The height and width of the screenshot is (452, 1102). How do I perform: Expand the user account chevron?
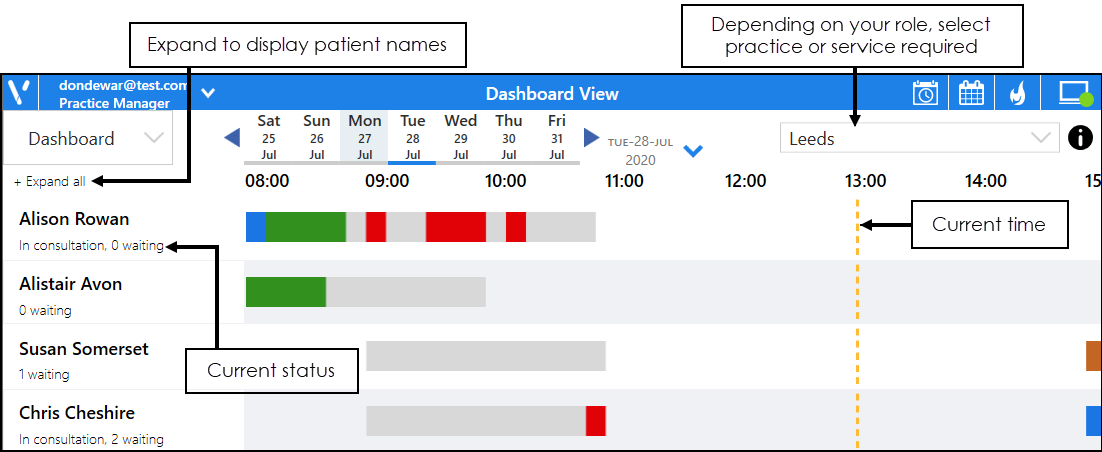[208, 94]
